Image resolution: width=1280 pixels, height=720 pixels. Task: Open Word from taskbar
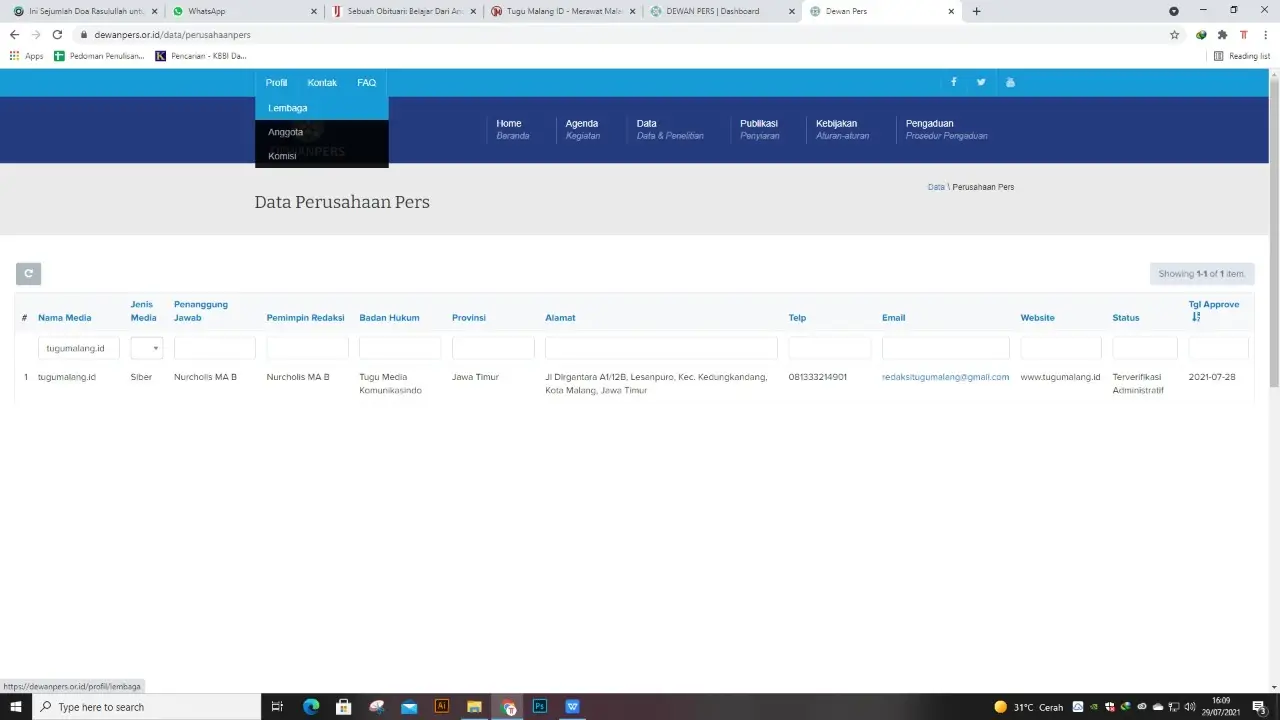click(x=572, y=706)
